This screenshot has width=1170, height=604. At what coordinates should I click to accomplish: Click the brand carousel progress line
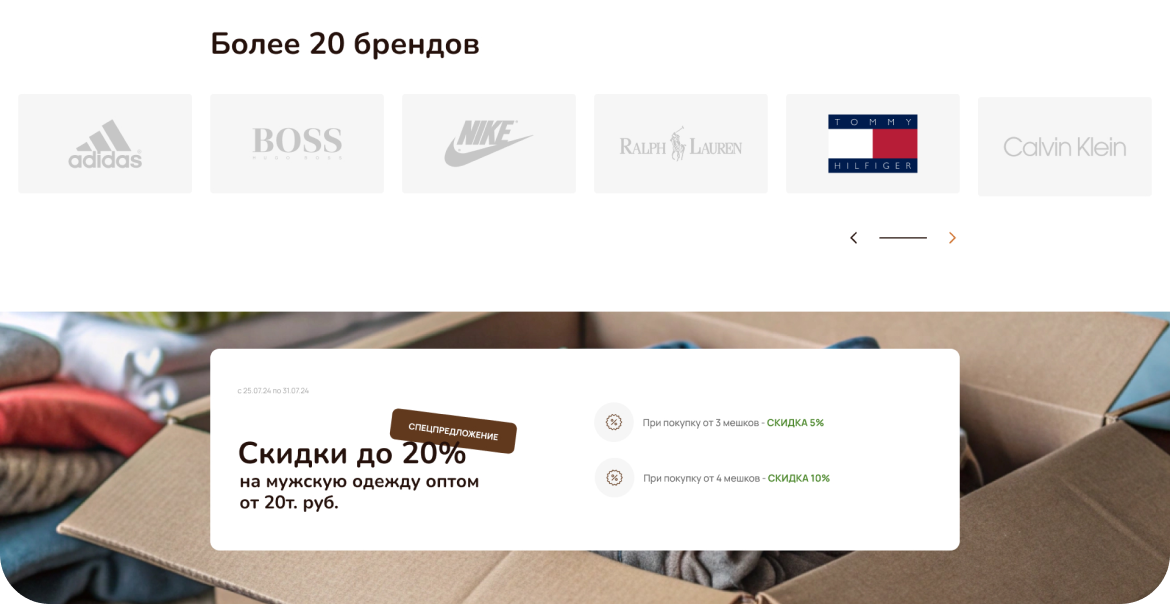(x=903, y=238)
